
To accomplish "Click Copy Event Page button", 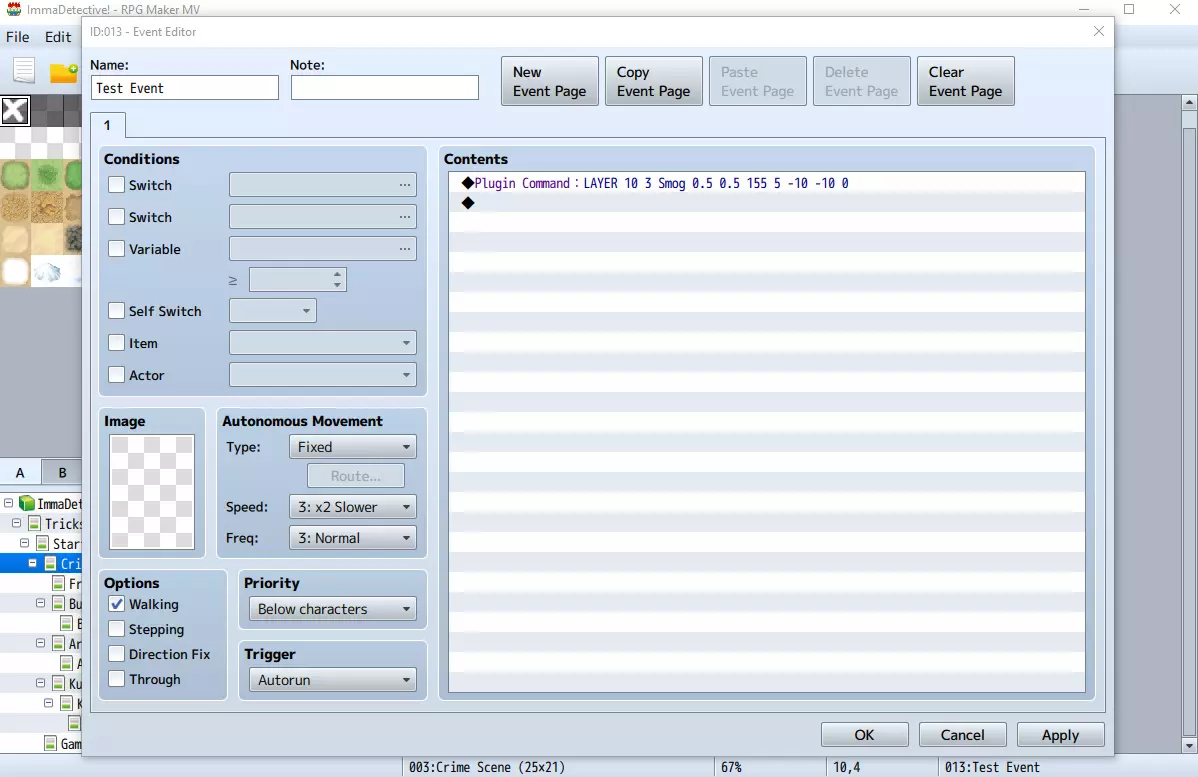I will click(653, 81).
